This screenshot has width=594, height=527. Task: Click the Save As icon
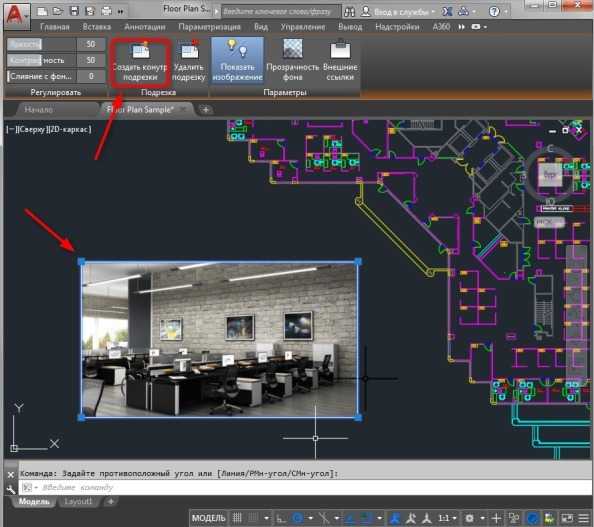point(90,11)
